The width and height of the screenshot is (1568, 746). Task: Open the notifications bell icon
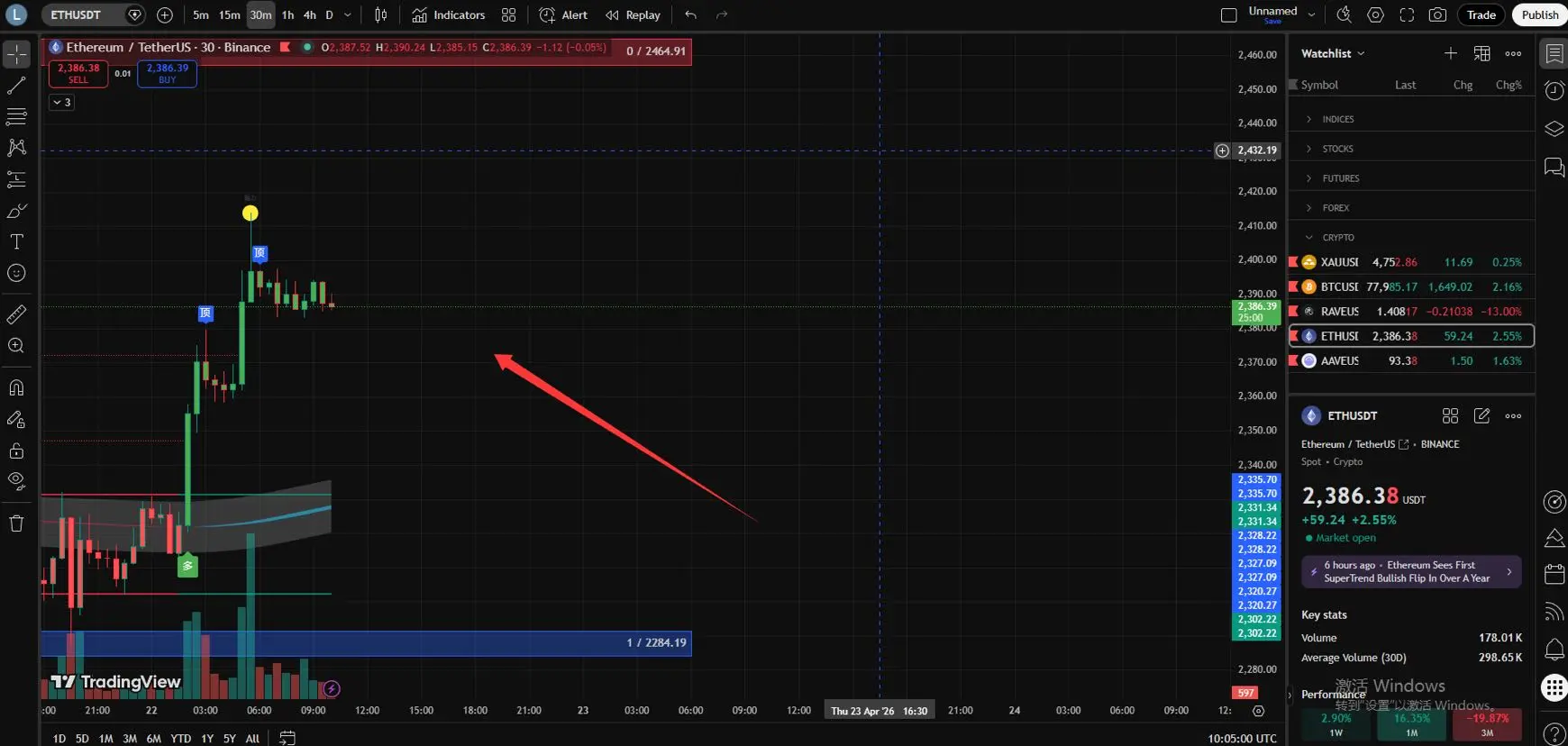click(x=1554, y=649)
